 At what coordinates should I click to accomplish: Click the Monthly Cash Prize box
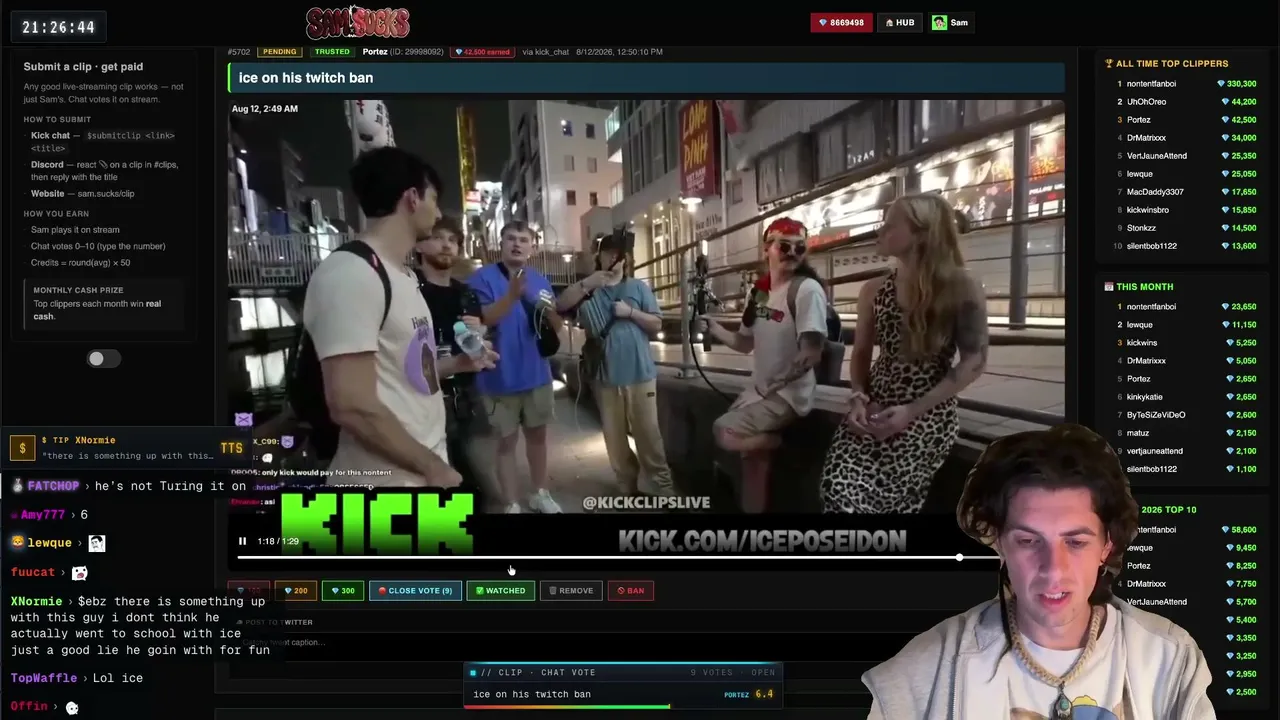tap(103, 303)
